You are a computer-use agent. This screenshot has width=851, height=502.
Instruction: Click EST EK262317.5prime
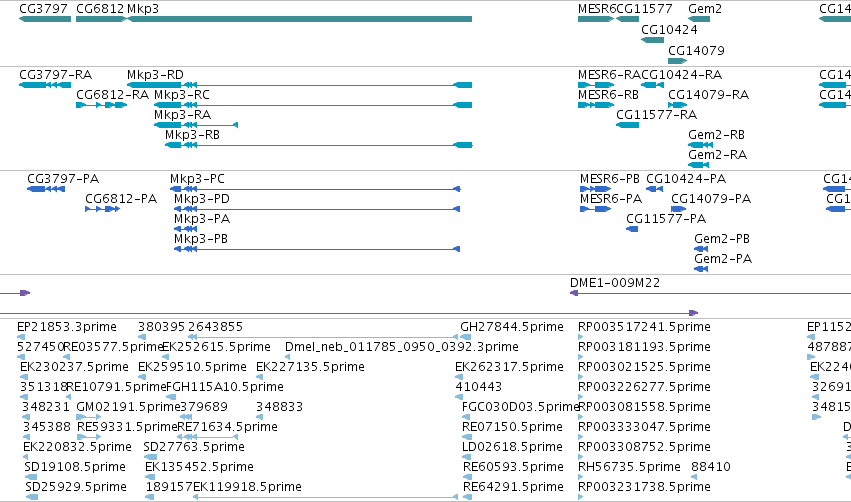click(x=509, y=367)
